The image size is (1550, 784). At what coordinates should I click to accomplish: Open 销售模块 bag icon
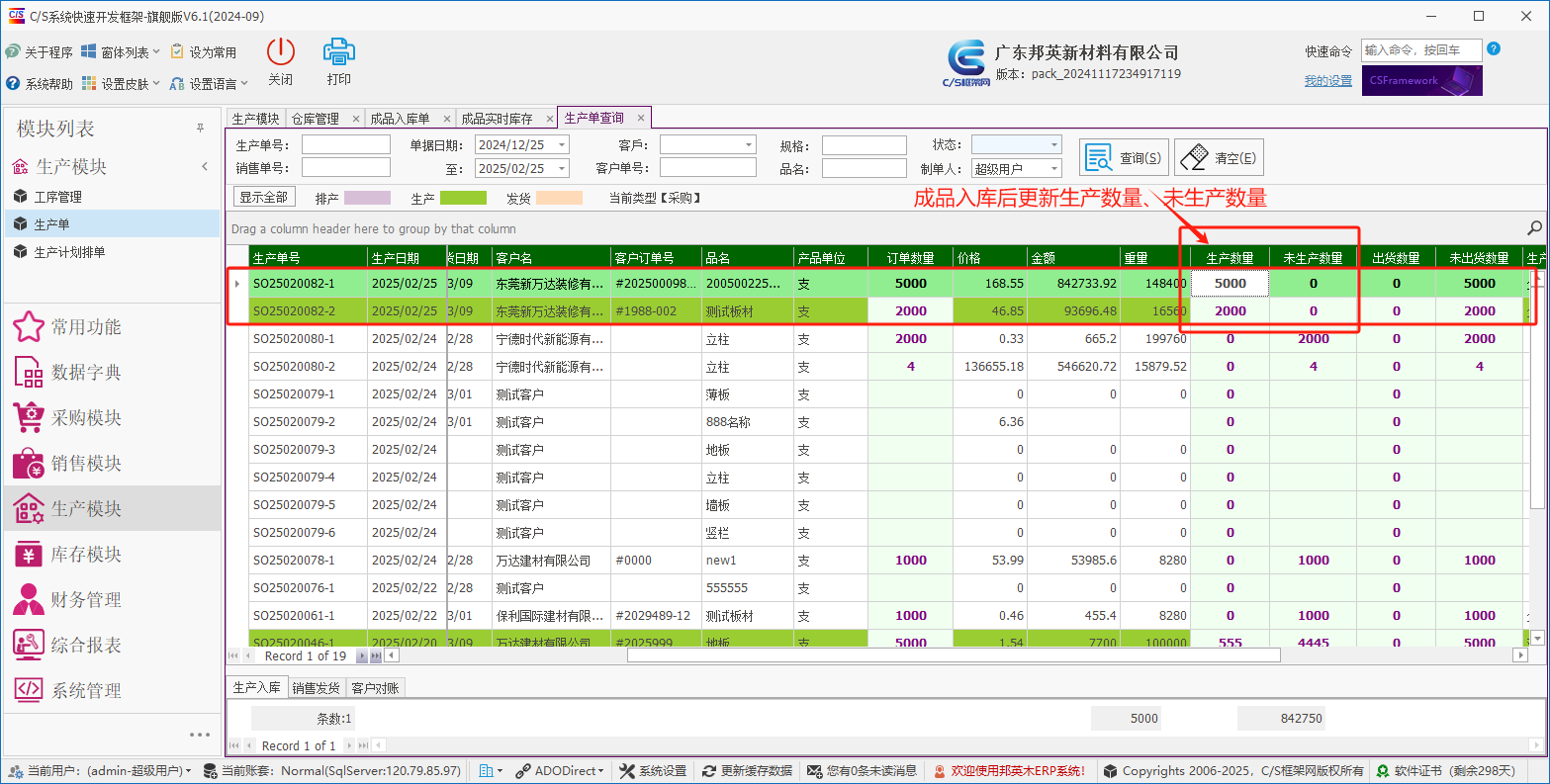[x=28, y=464]
